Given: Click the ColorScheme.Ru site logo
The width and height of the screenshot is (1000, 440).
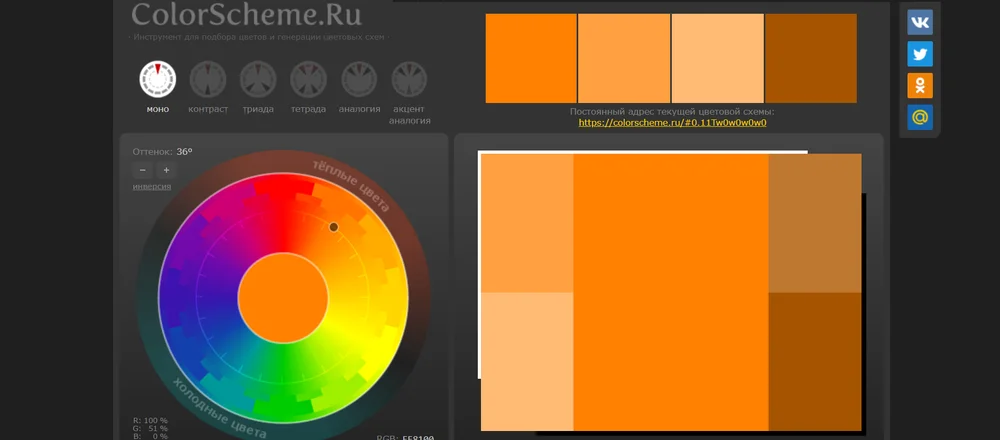Looking at the screenshot, I should [x=246, y=15].
